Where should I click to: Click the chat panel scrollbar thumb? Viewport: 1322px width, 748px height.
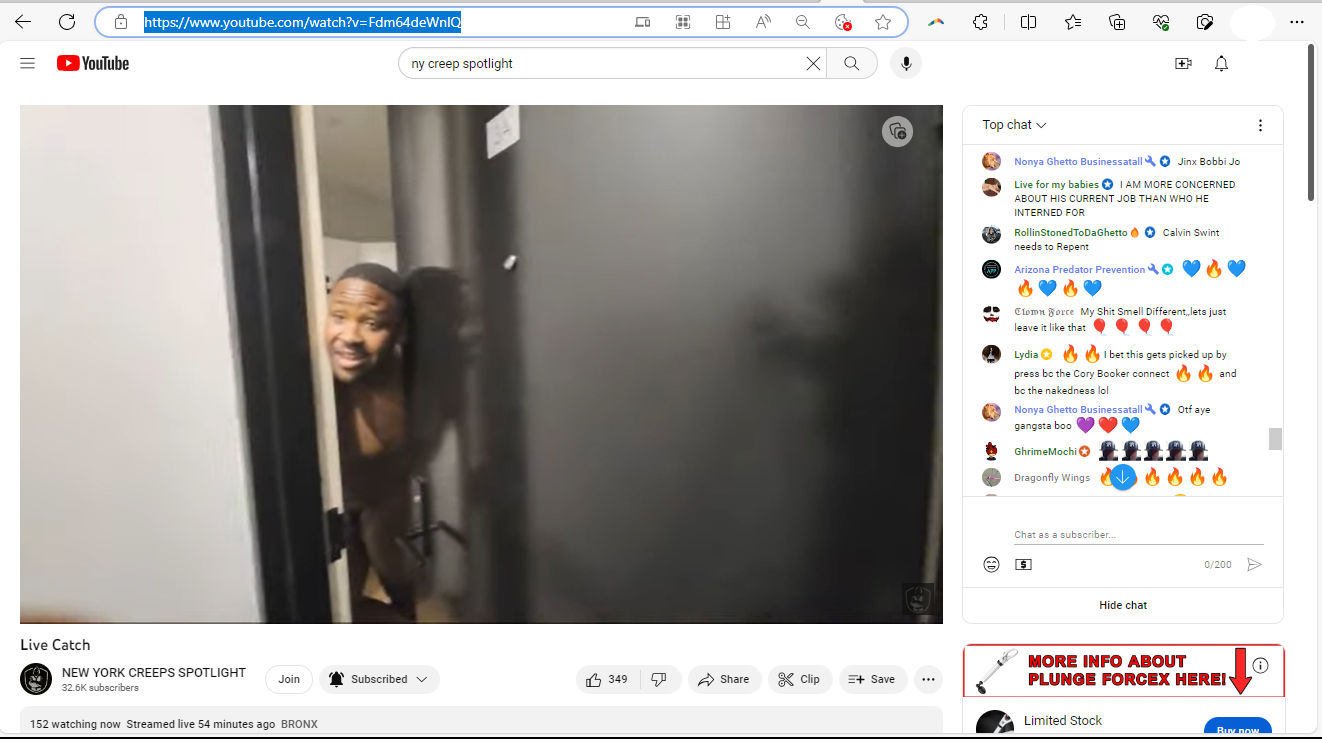coord(1275,439)
